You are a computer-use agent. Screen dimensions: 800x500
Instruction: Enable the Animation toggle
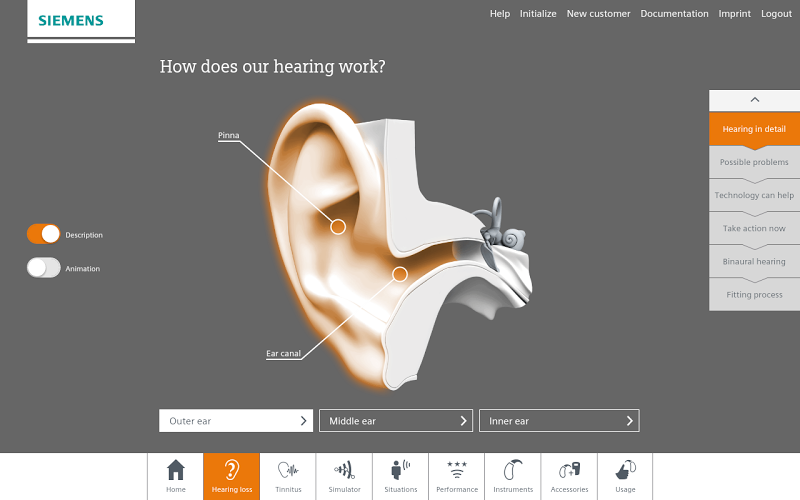(x=43, y=268)
